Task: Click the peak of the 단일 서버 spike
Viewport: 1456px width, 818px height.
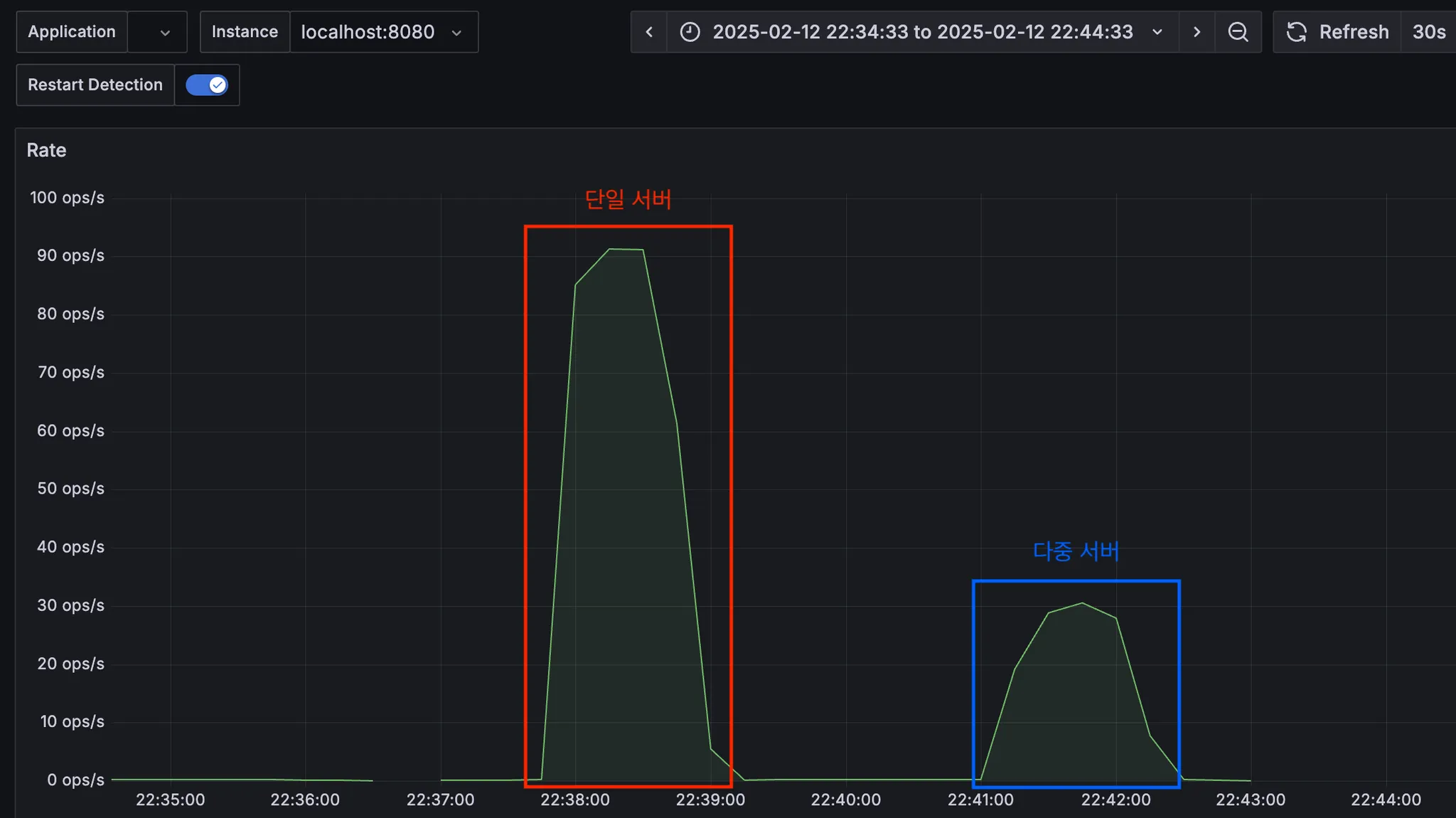Action: (x=626, y=249)
